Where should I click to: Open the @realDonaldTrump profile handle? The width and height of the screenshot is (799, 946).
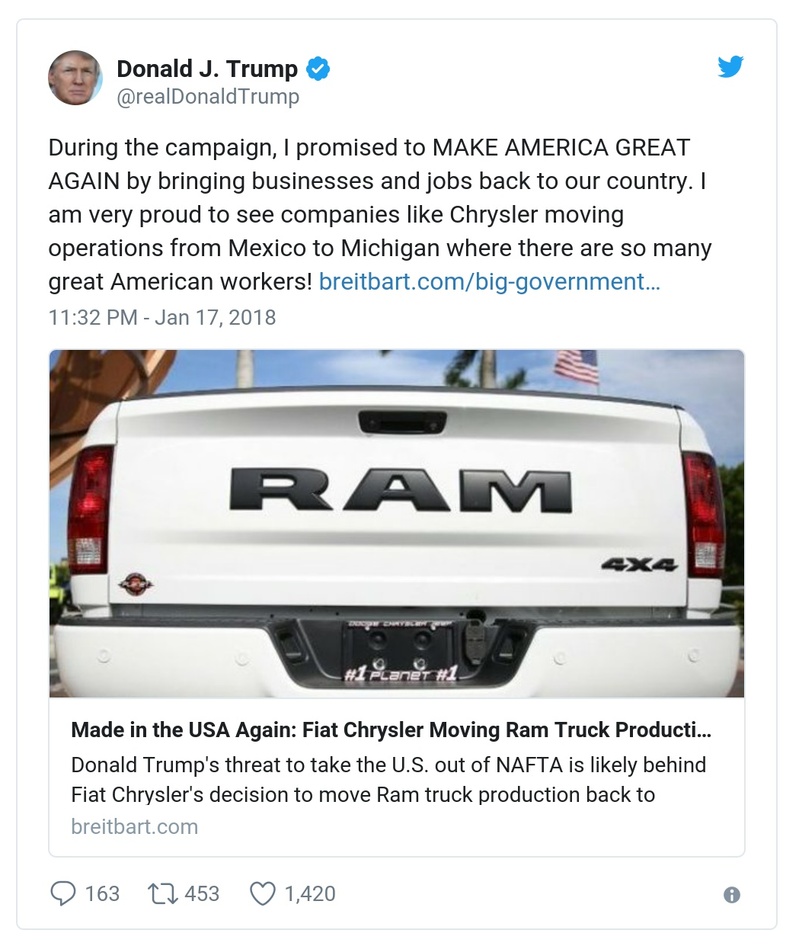(207, 97)
